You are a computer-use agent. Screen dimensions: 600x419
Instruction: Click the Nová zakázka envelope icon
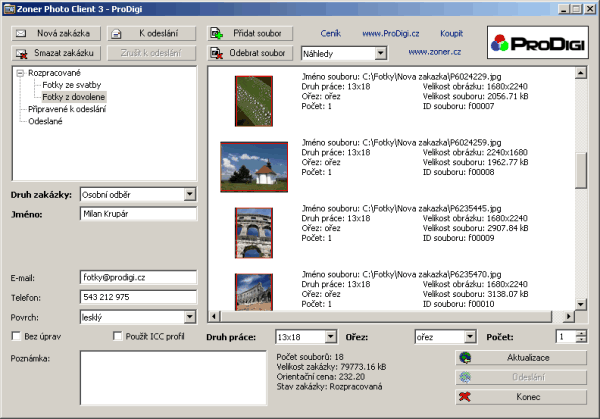21,34
